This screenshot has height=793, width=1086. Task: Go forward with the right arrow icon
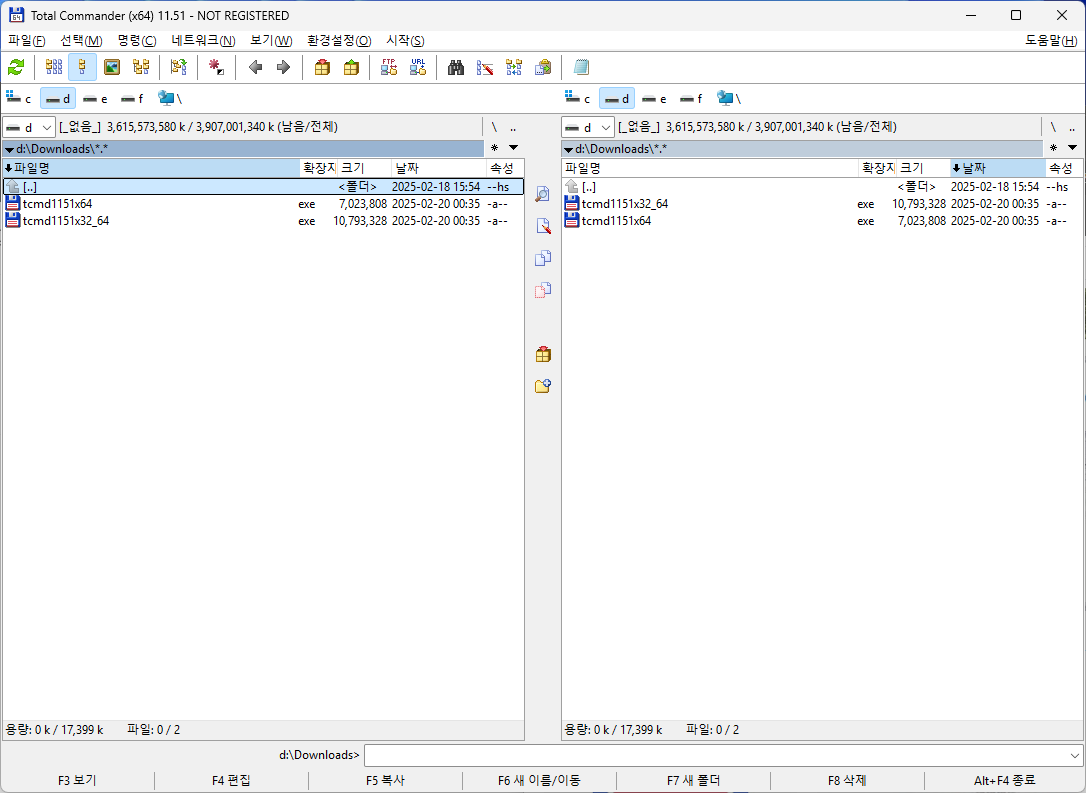[x=283, y=67]
